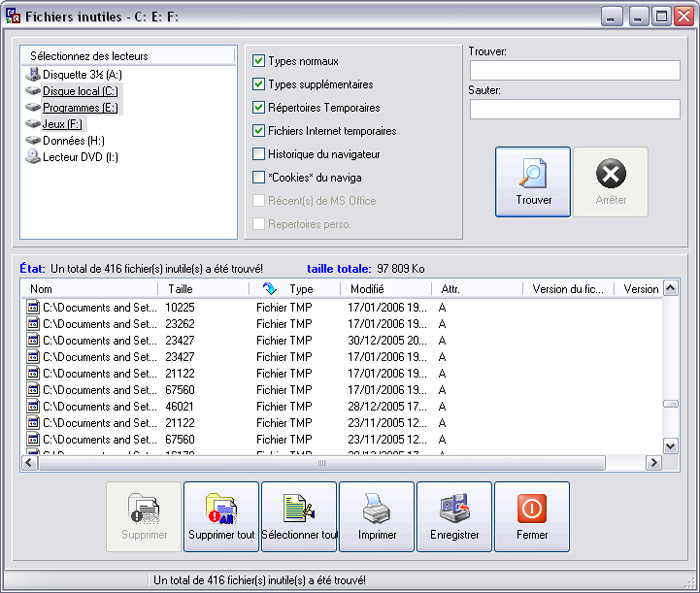Image resolution: width=700 pixels, height=593 pixels.
Task: Select the Disque local (C:) drive
Action: click(x=79, y=91)
